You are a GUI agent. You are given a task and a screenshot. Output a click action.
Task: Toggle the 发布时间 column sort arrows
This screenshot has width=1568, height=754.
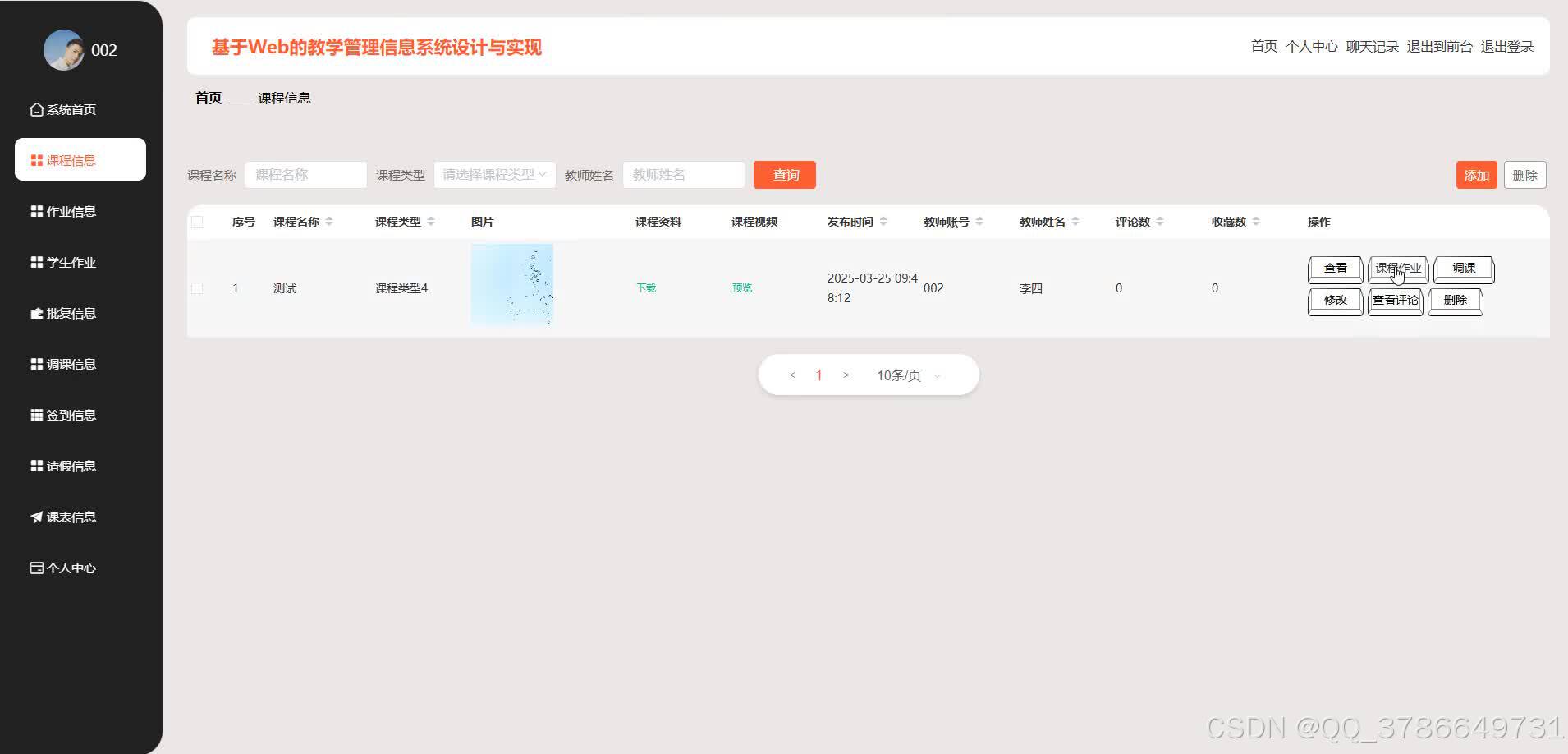point(883,221)
